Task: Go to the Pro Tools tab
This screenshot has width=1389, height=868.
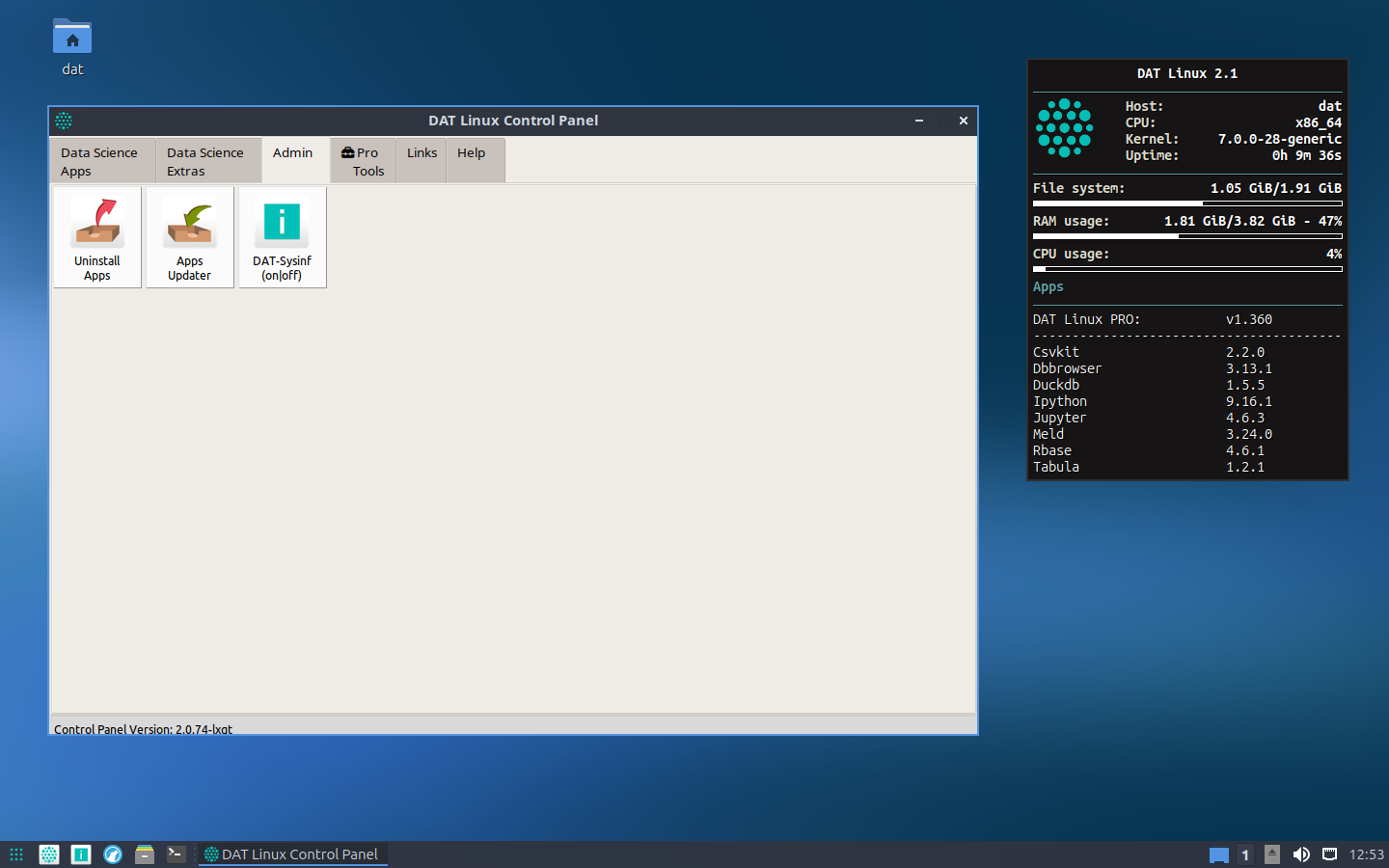Action: [363, 161]
